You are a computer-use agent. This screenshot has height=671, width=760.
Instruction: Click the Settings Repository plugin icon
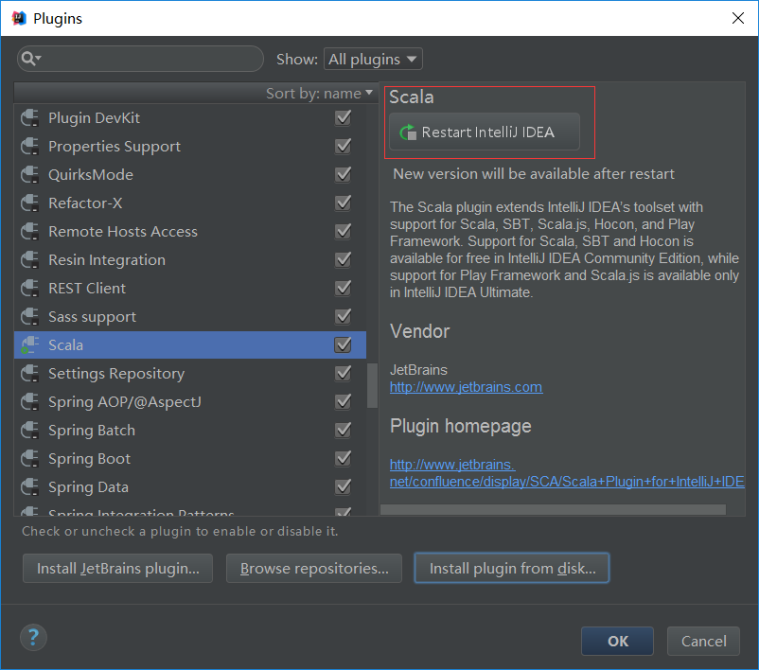pyautogui.click(x=29, y=374)
